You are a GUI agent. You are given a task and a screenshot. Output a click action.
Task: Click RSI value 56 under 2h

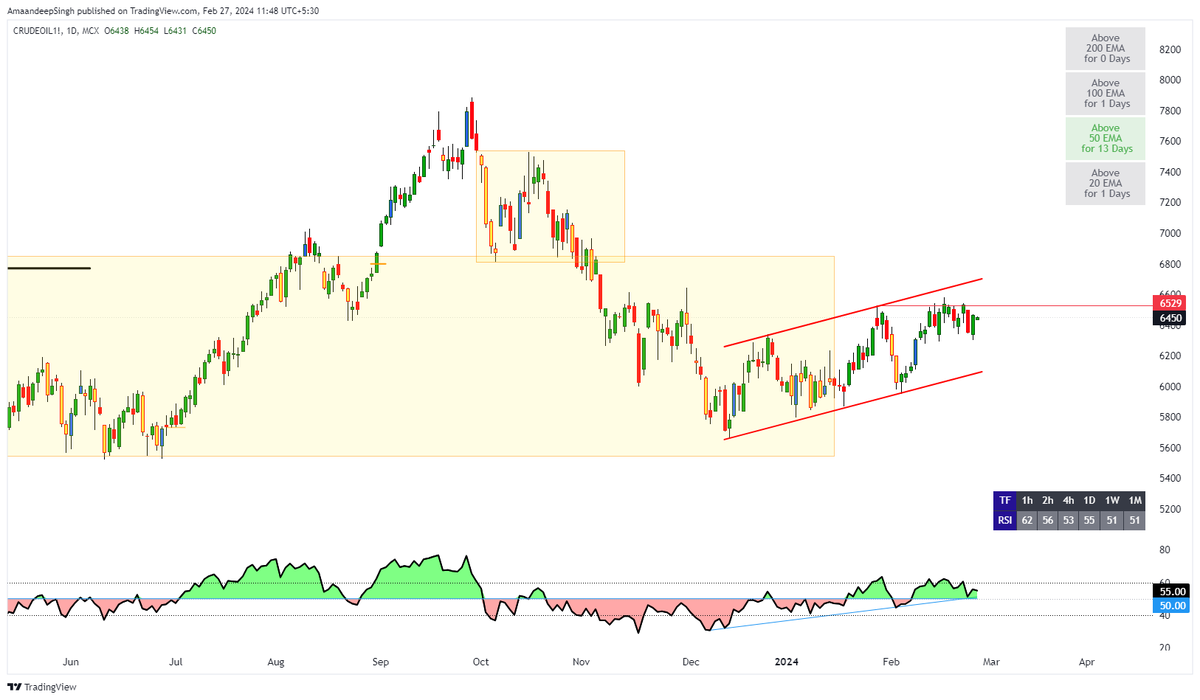point(1048,520)
